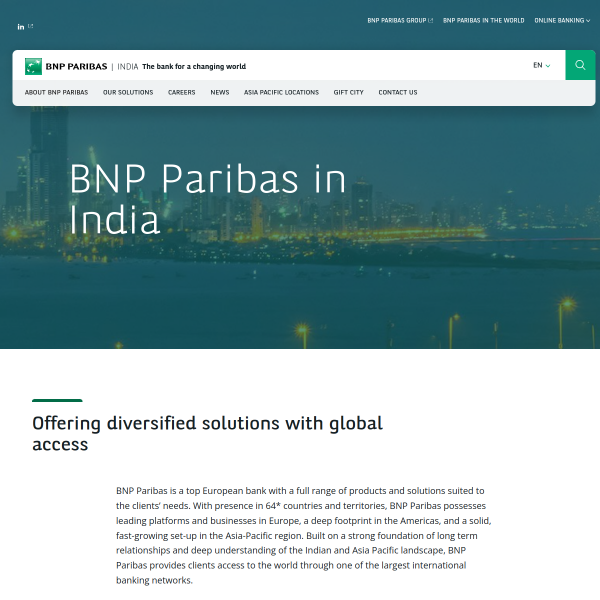This screenshot has width=600, height=600.
Task: Open BNP Paribas in the World link
Action: (x=483, y=21)
